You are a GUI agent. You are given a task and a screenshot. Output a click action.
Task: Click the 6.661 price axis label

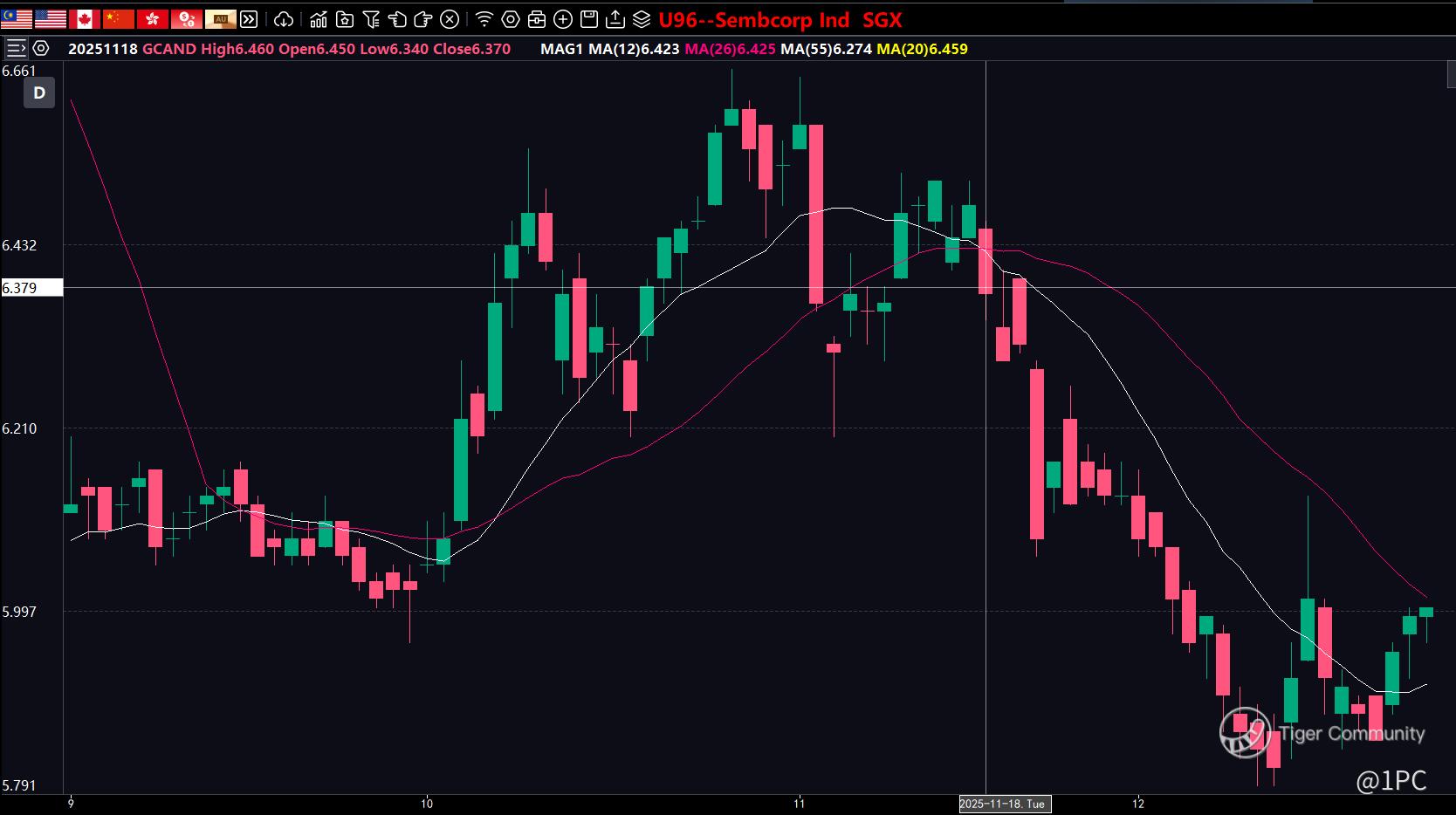click(x=19, y=72)
